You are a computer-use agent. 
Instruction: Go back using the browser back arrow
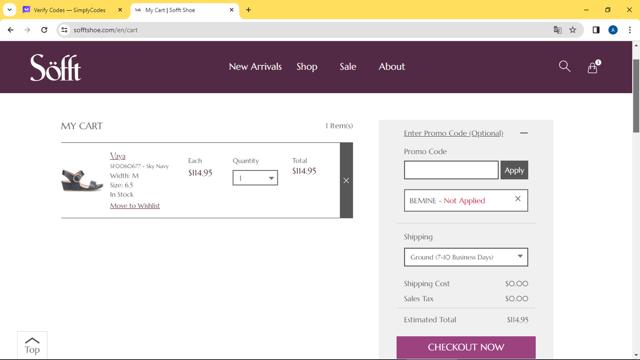pyautogui.click(x=11, y=30)
